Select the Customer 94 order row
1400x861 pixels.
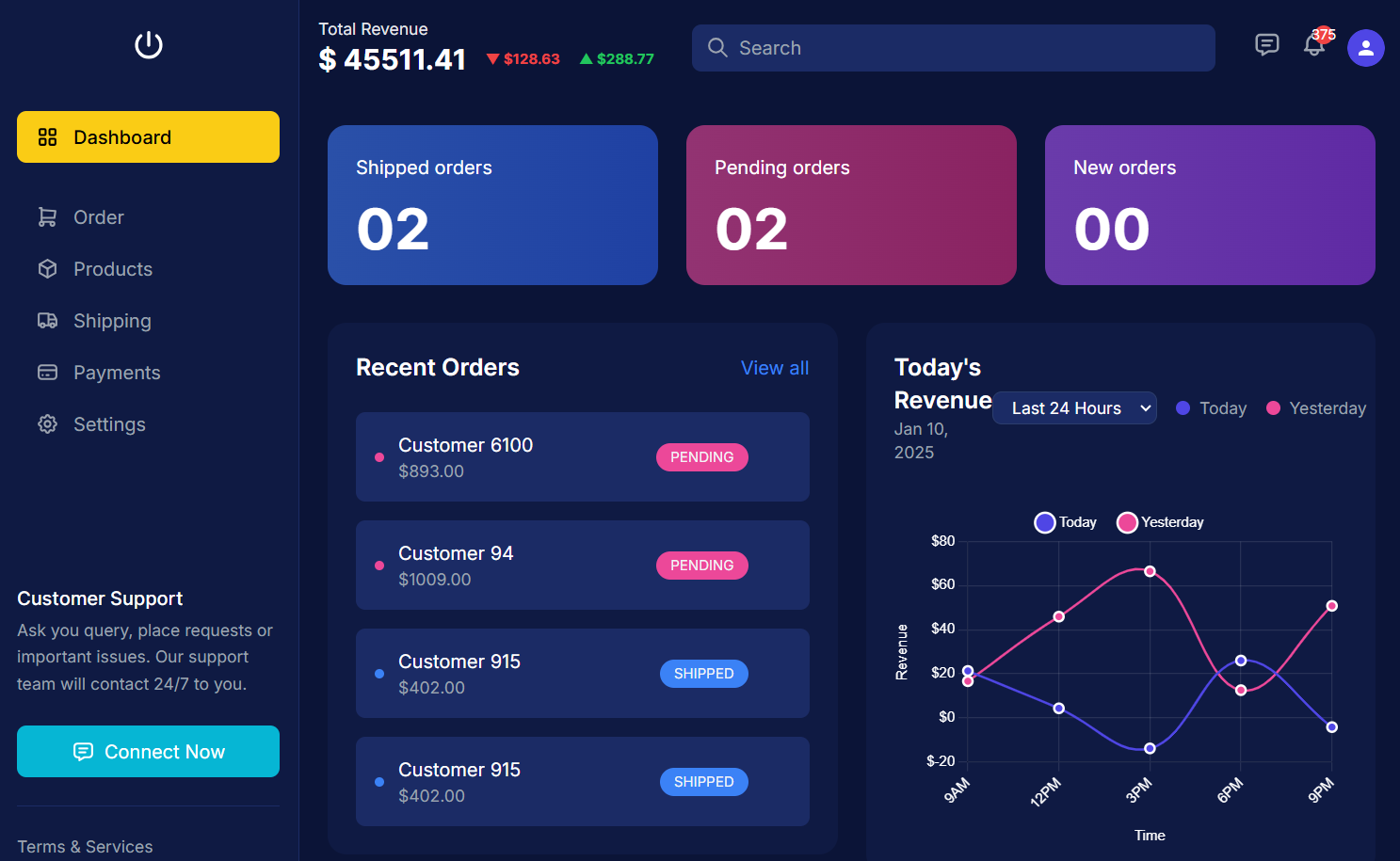click(x=583, y=565)
